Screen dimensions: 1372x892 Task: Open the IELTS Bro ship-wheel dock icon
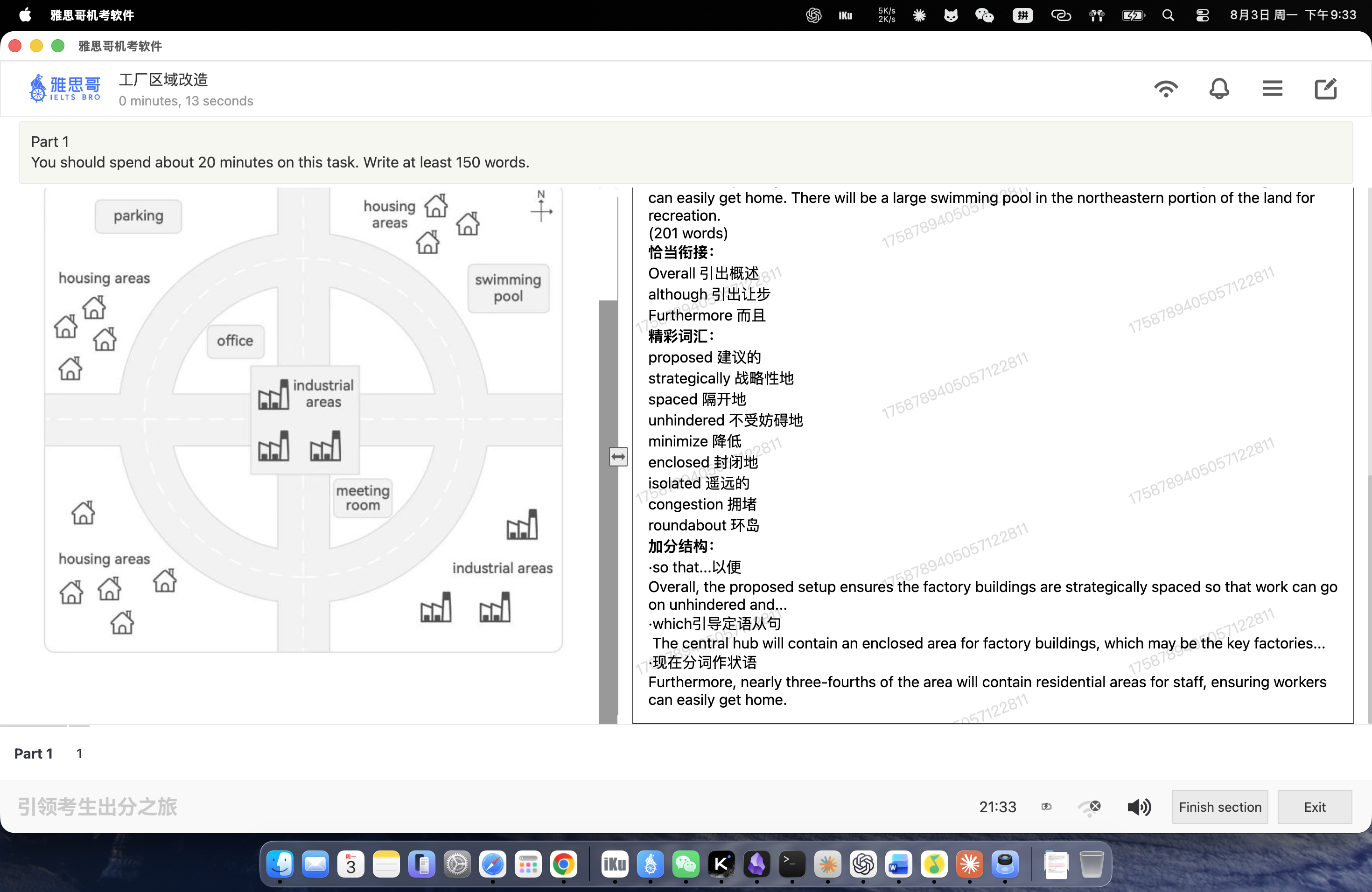pos(650,864)
